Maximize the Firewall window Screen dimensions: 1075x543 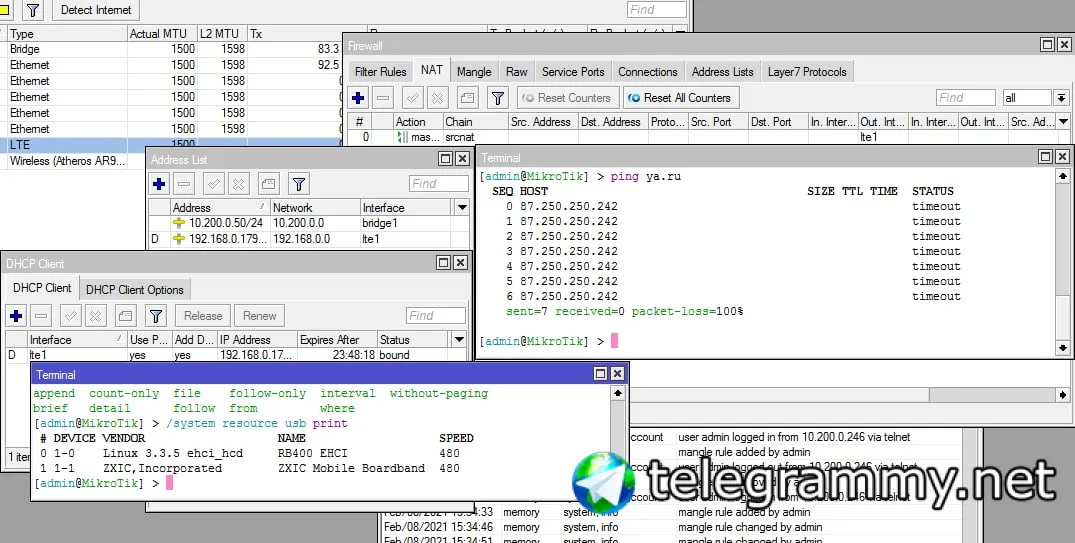(1047, 45)
